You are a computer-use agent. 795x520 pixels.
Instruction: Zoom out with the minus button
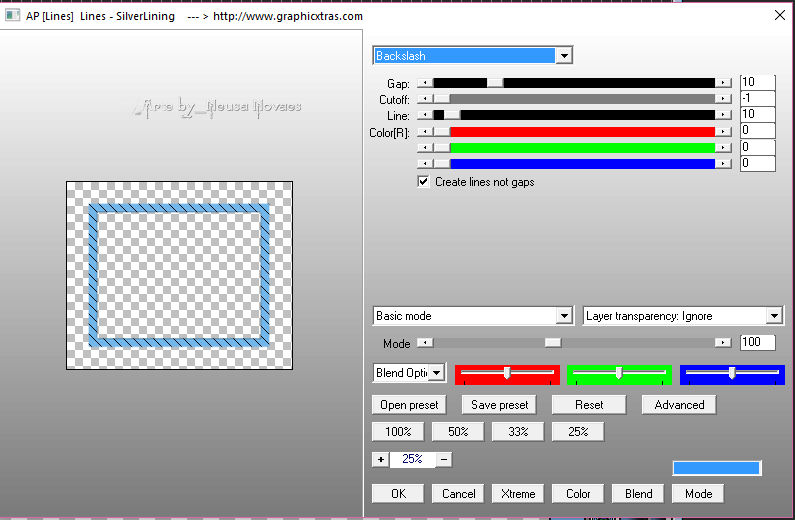[x=444, y=459]
